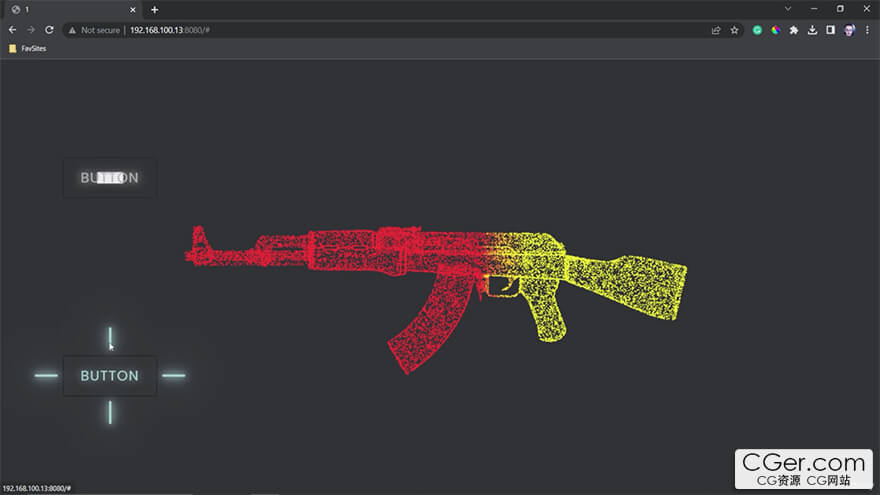Close the tab titled 1
This screenshot has width=880, height=495.
point(133,10)
